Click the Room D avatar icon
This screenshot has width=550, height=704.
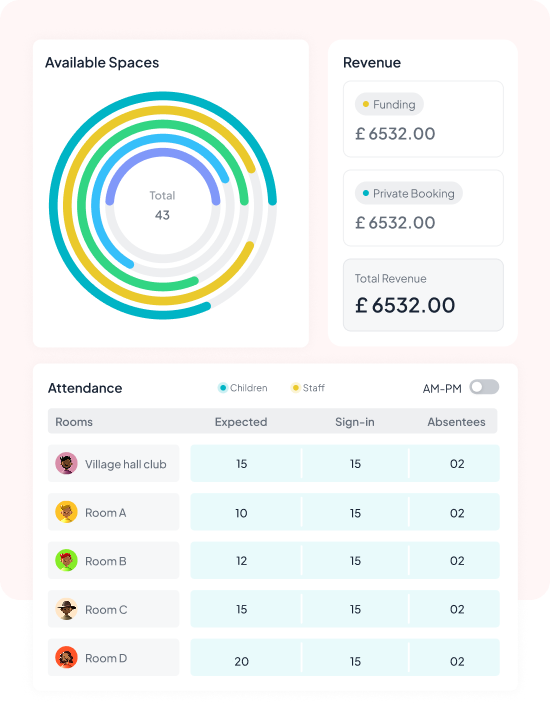[66, 657]
